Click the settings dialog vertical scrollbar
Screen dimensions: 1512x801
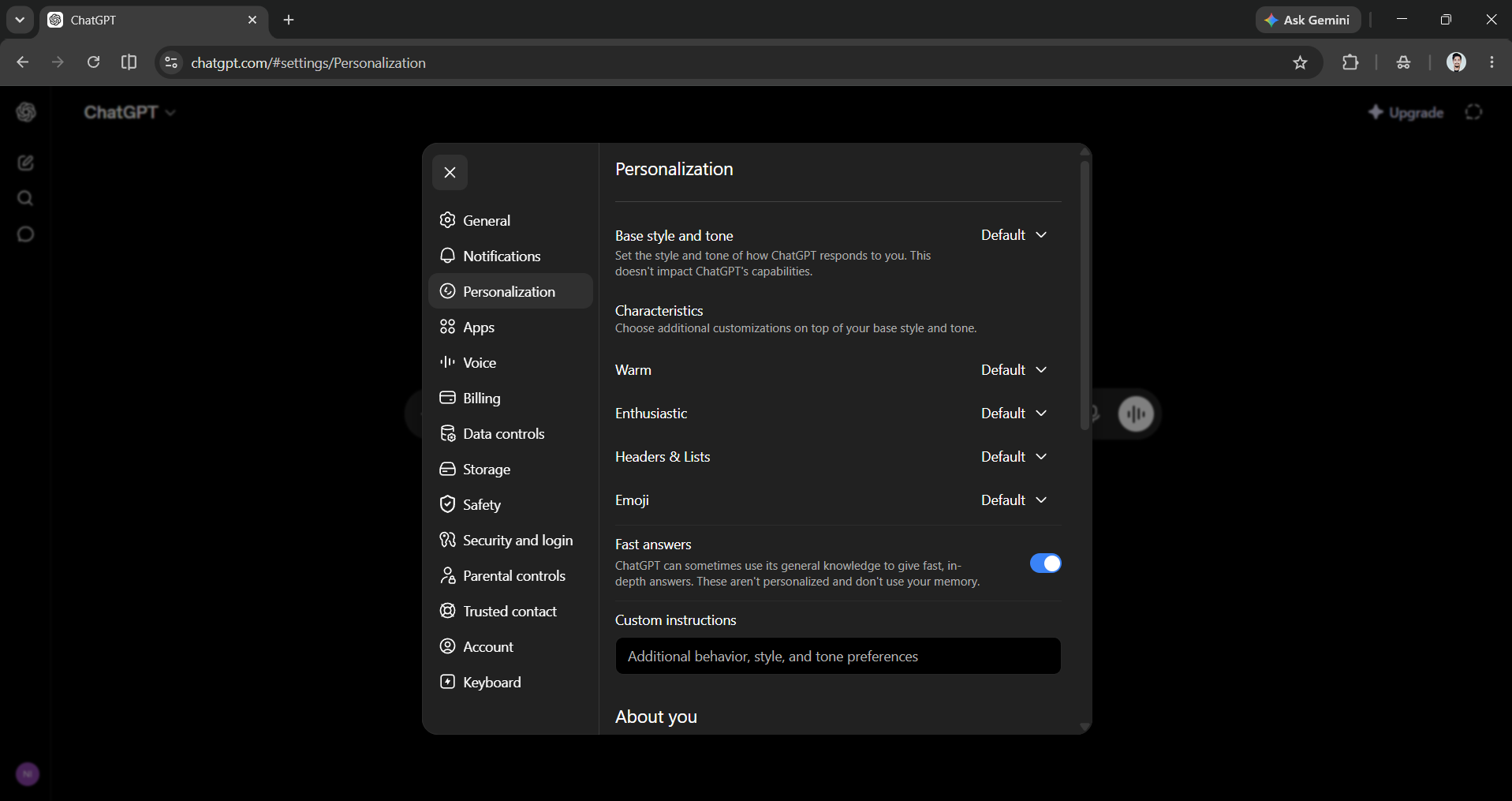pyautogui.click(x=1085, y=296)
